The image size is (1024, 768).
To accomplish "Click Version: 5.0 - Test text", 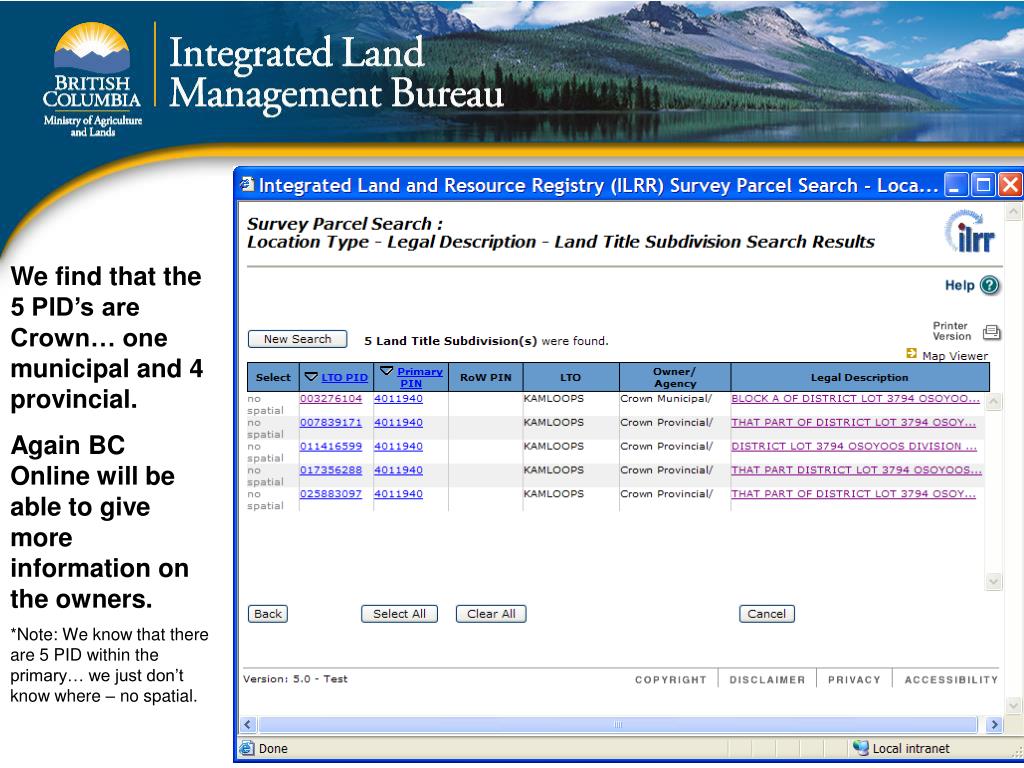I will click(295, 679).
